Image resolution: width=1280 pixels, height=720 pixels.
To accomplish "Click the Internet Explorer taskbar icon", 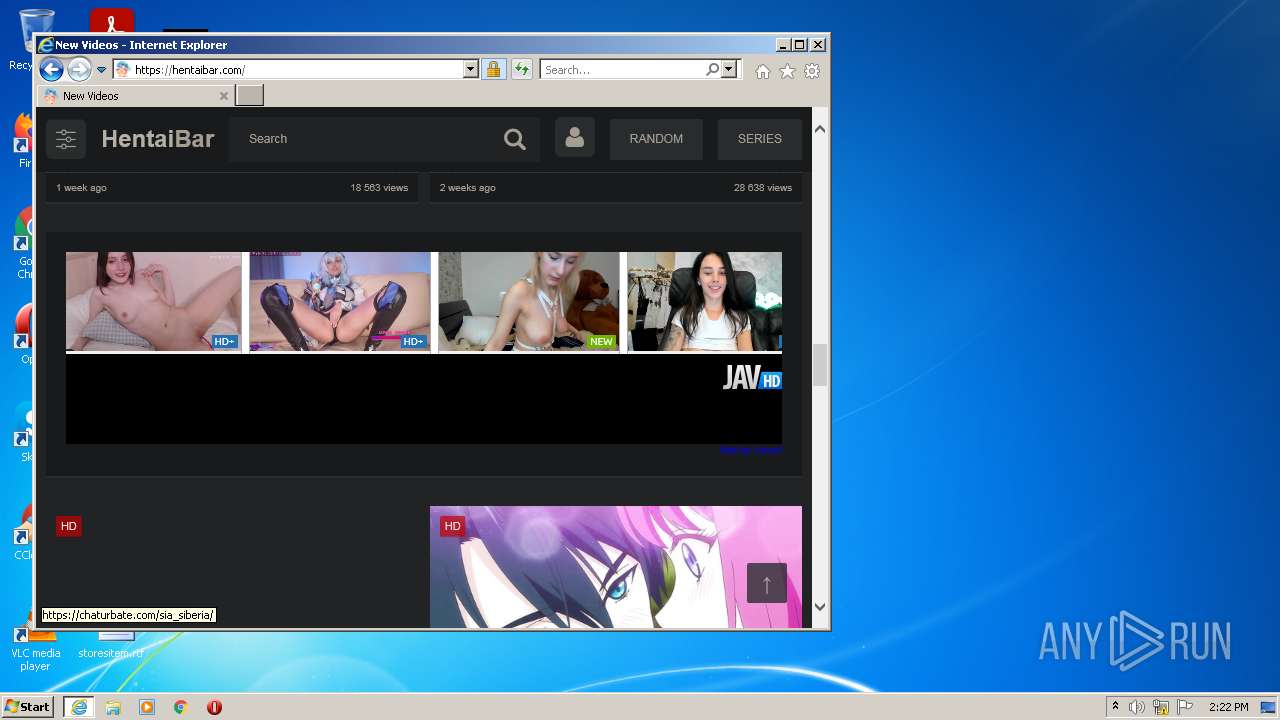I will tap(79, 707).
